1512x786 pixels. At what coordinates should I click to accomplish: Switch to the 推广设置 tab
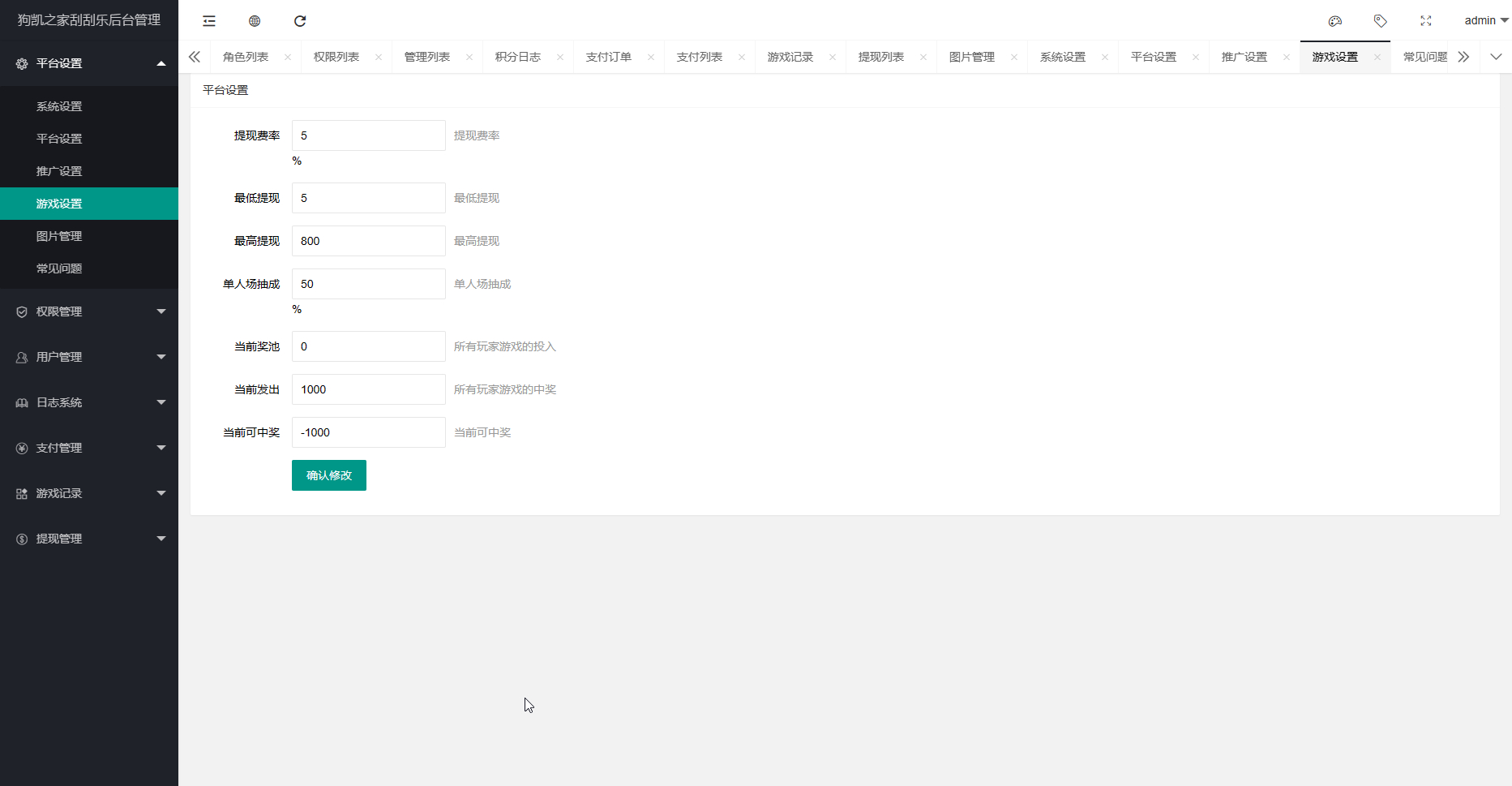[1244, 57]
